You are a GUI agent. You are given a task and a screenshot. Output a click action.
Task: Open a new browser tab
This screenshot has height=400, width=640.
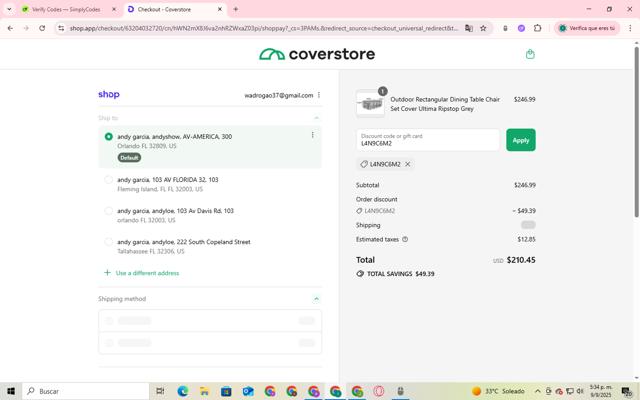[x=236, y=9]
